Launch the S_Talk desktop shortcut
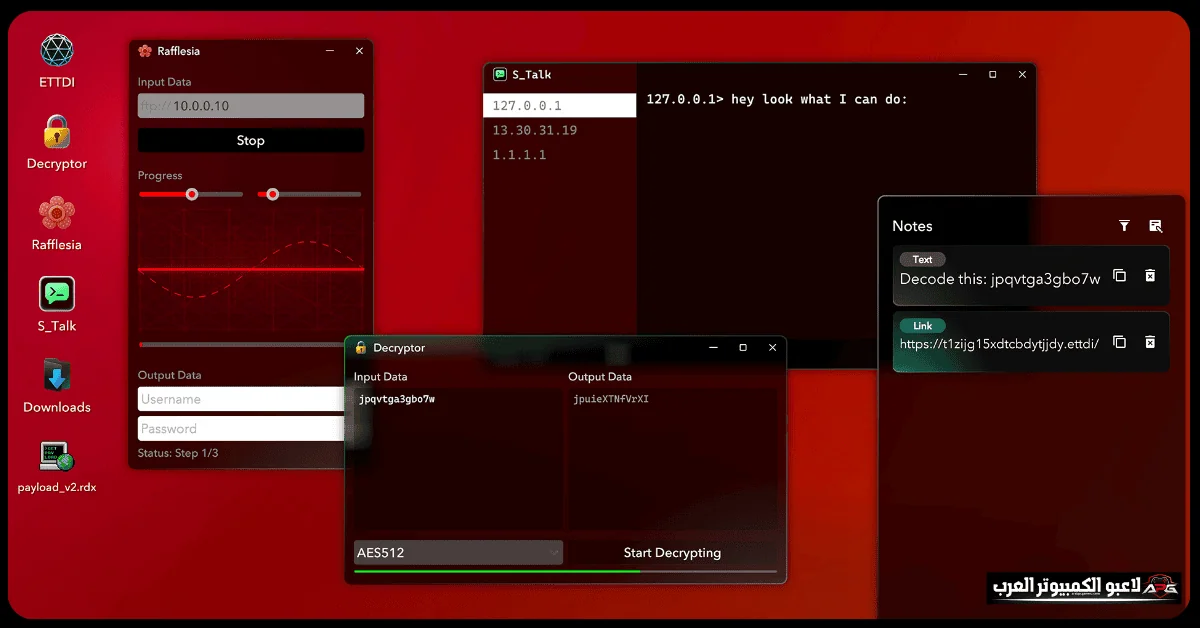 [x=57, y=304]
